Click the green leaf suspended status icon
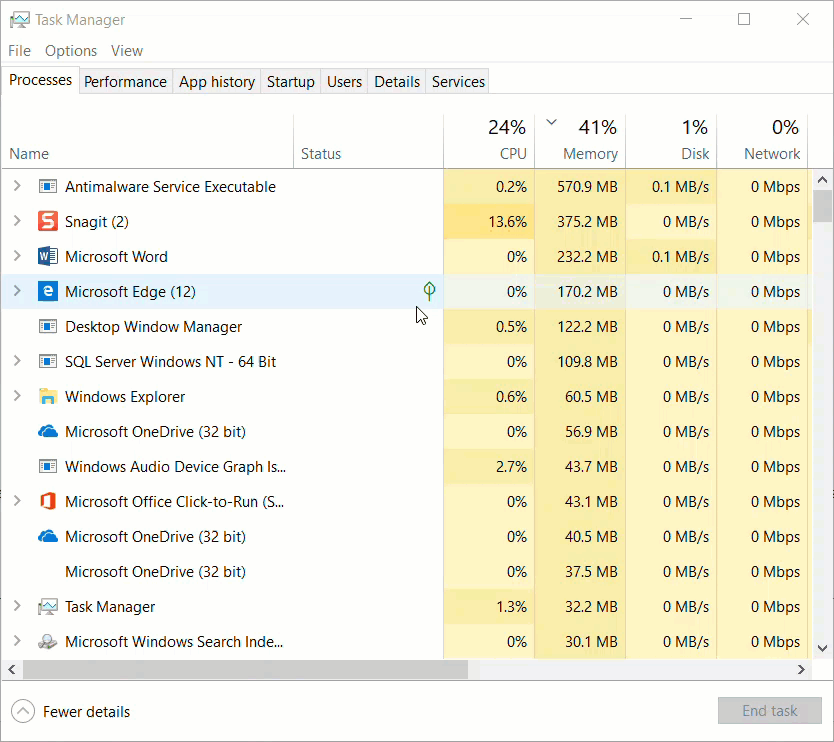 [x=429, y=290]
